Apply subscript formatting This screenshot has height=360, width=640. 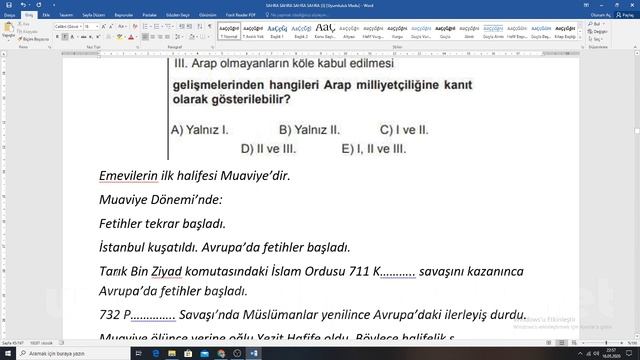[91, 37]
